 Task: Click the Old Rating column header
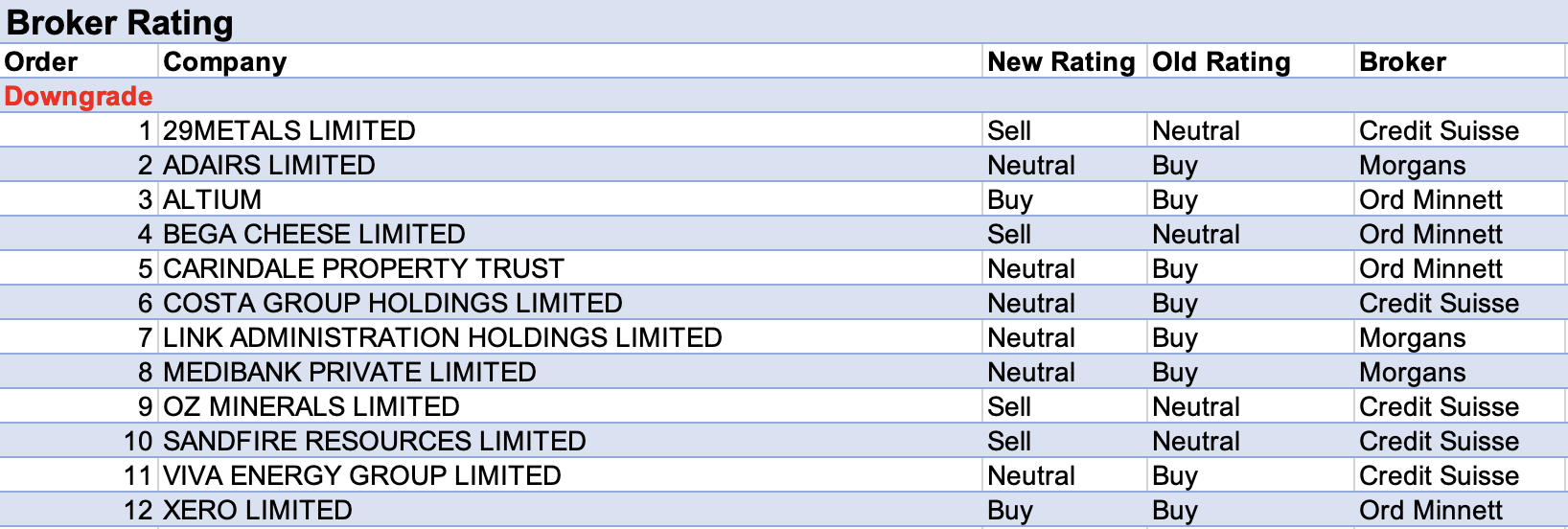pyautogui.click(x=1221, y=62)
